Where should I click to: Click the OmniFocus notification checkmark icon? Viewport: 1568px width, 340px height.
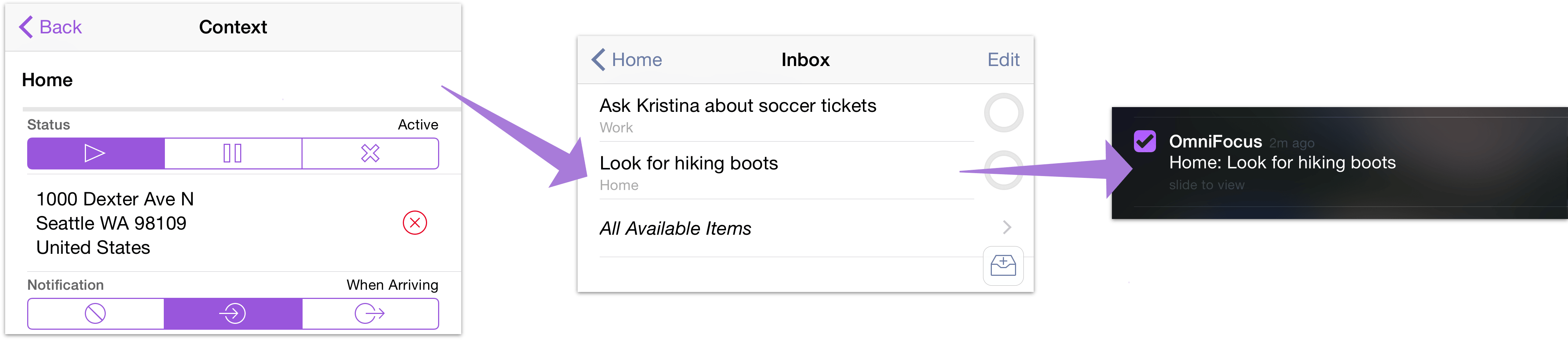tap(1144, 141)
